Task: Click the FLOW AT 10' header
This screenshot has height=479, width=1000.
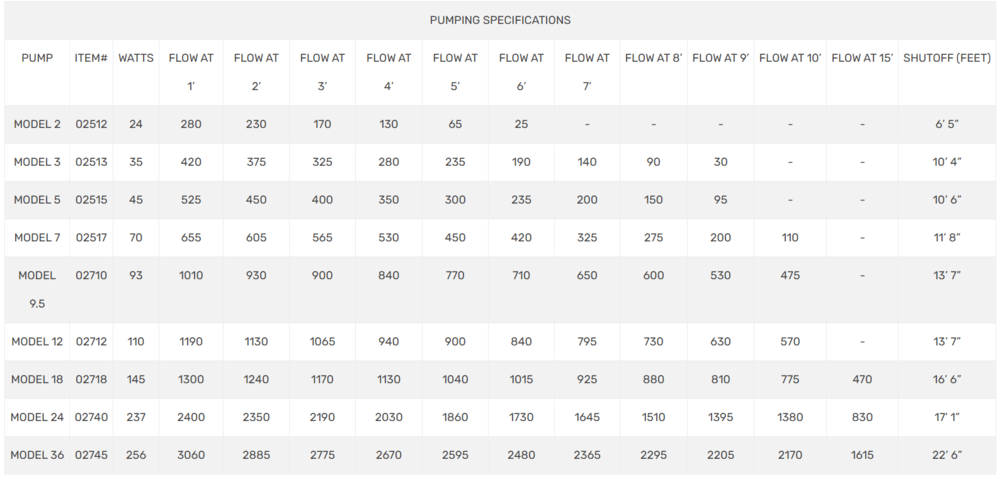Action: tap(790, 58)
